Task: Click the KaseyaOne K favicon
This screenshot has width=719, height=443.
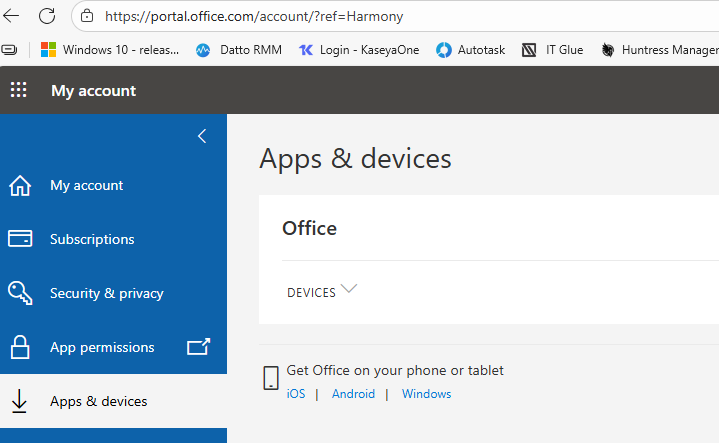Action: pos(306,50)
